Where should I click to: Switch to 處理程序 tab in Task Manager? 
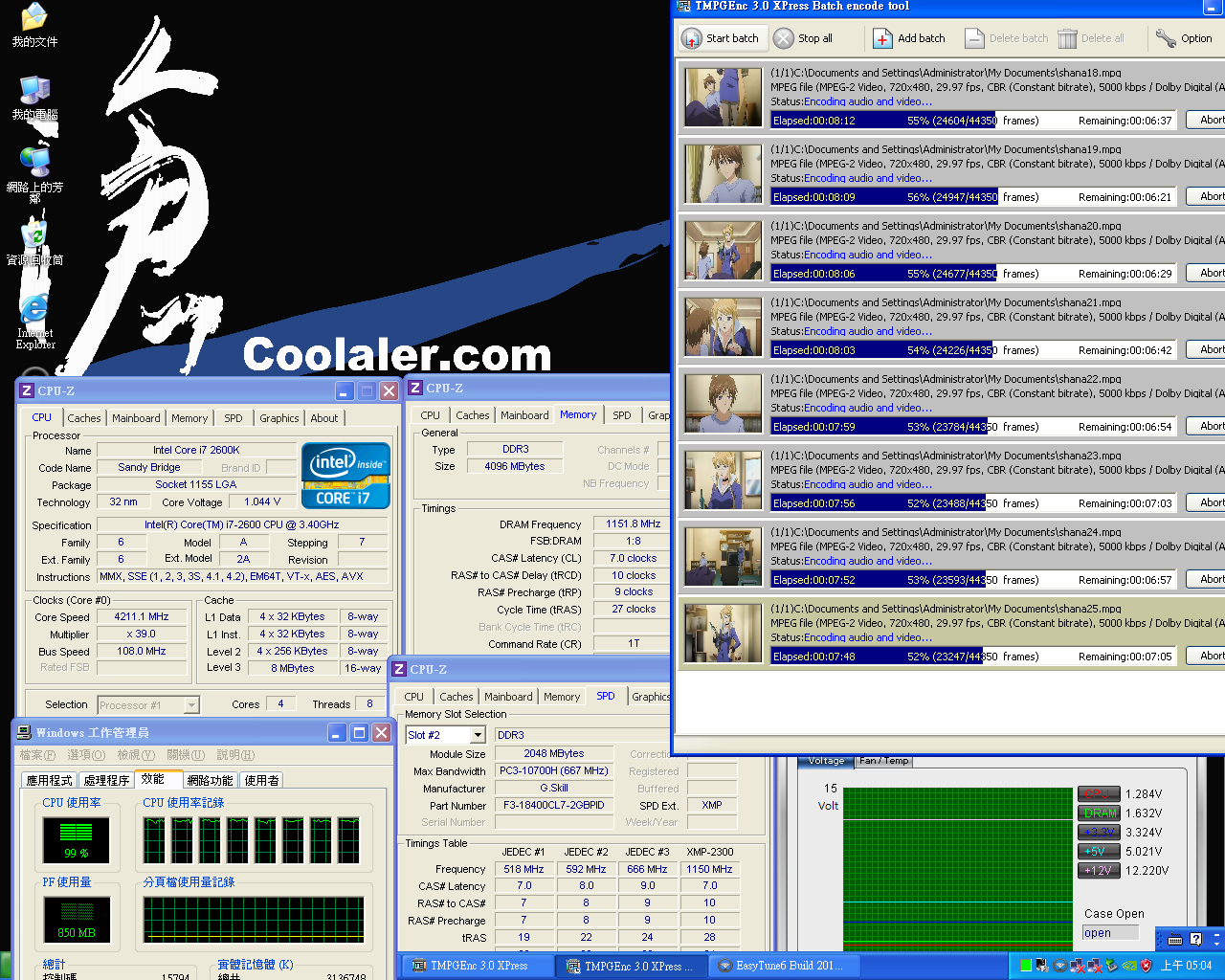pyautogui.click(x=106, y=781)
